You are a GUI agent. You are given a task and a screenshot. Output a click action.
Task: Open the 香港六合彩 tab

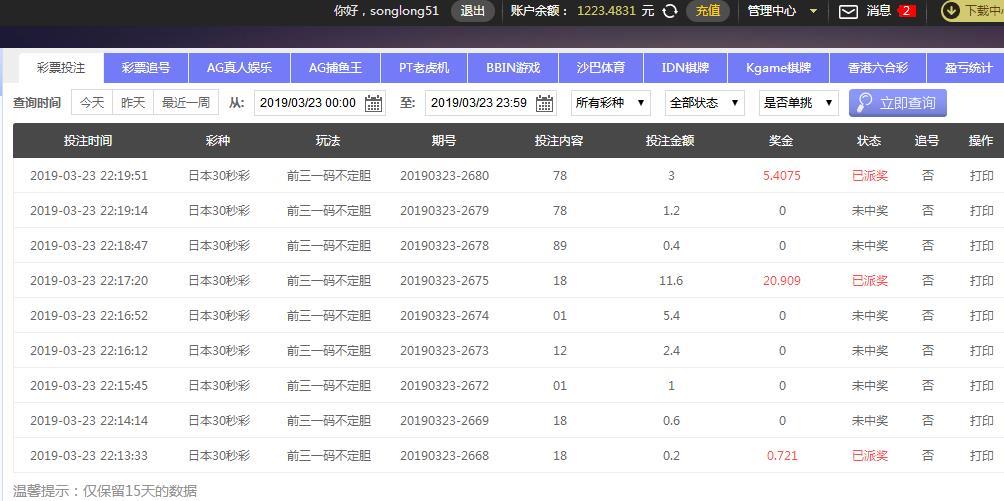tap(878, 68)
